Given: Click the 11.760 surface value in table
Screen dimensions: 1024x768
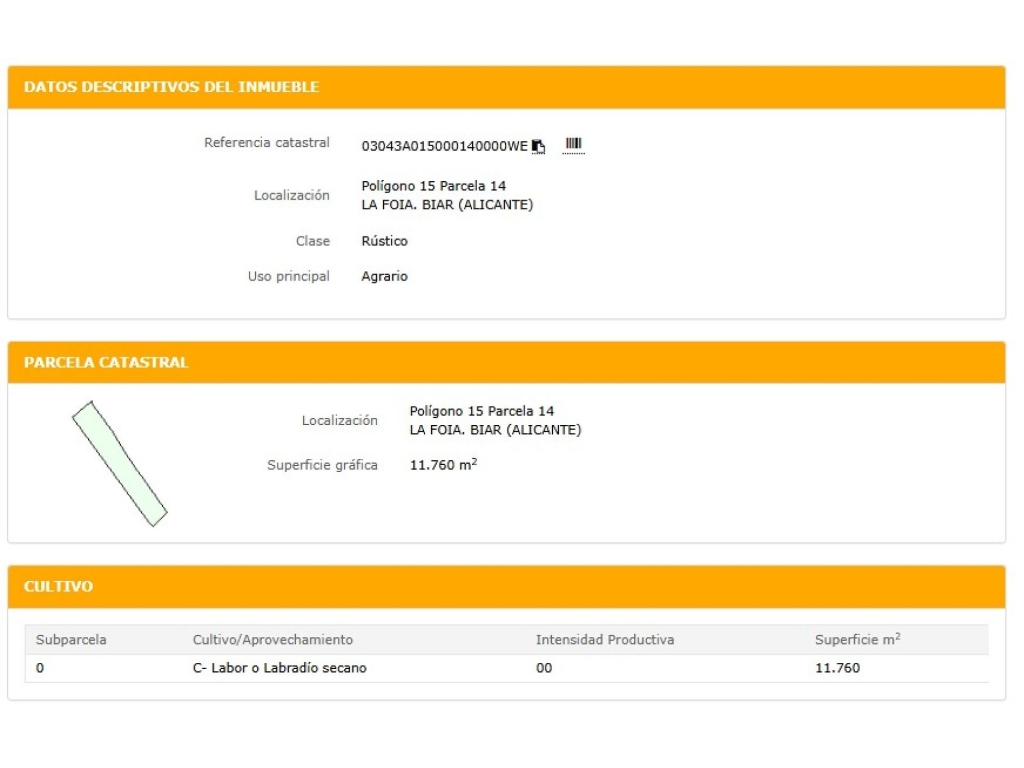Looking at the screenshot, I should pyautogui.click(x=837, y=668).
